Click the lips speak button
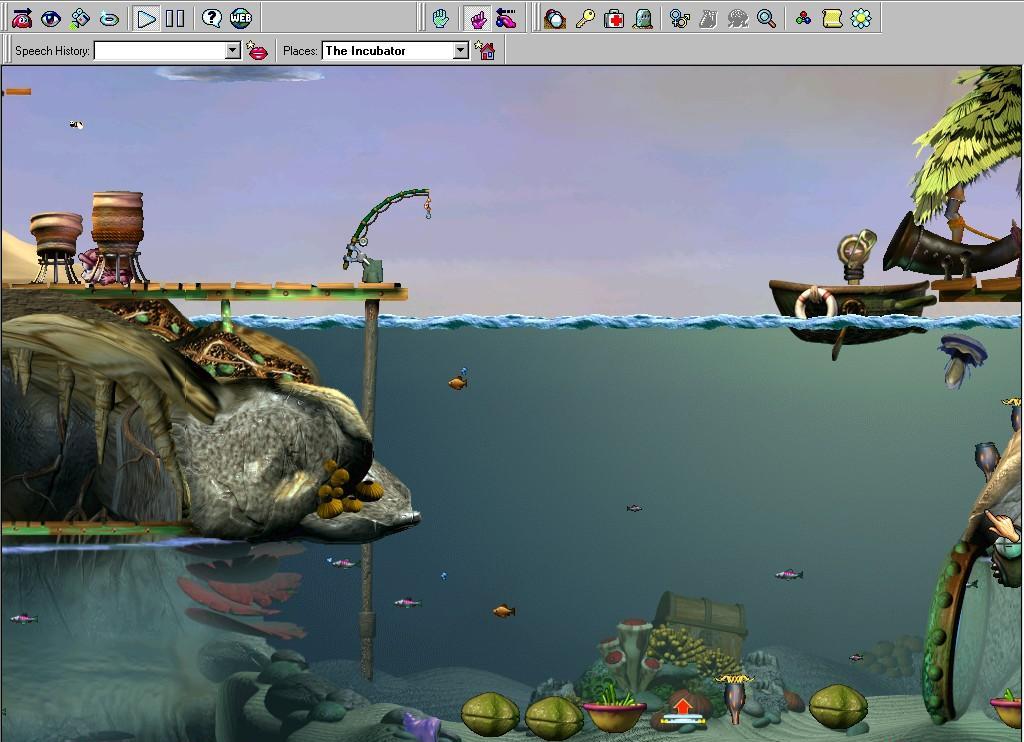 [258, 50]
